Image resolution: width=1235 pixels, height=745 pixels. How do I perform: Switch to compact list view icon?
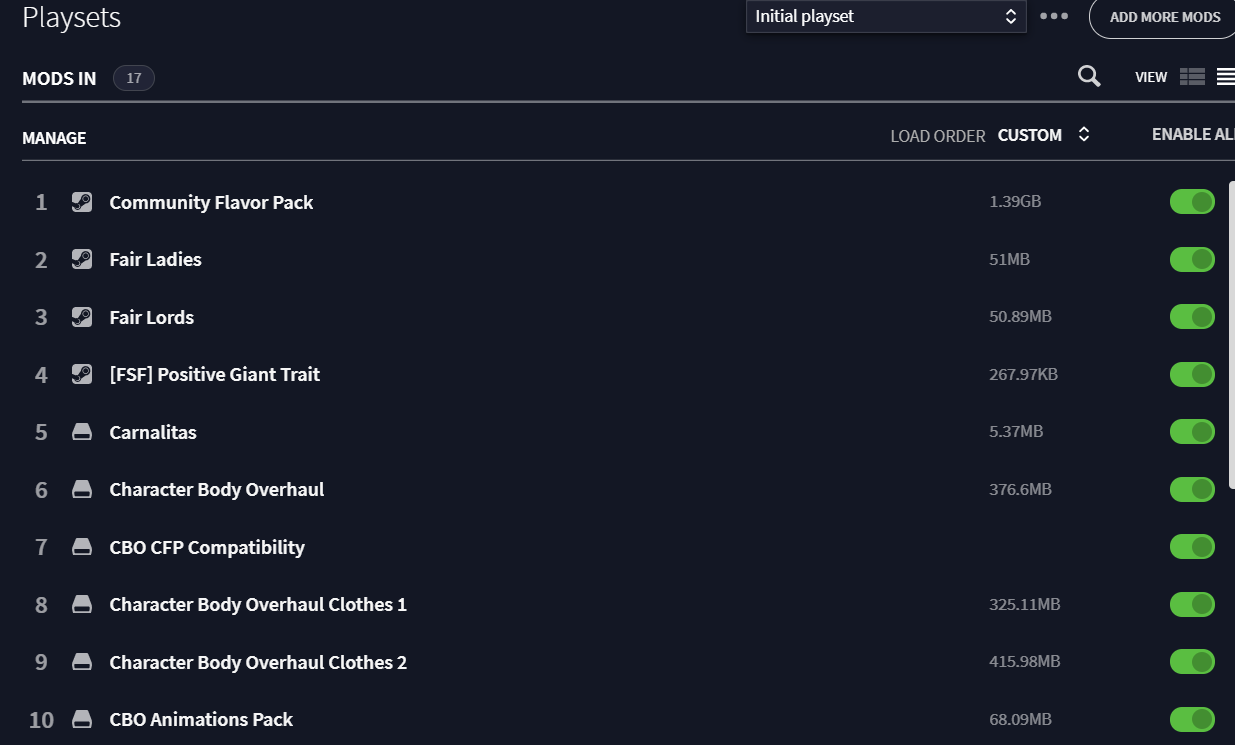1226,77
